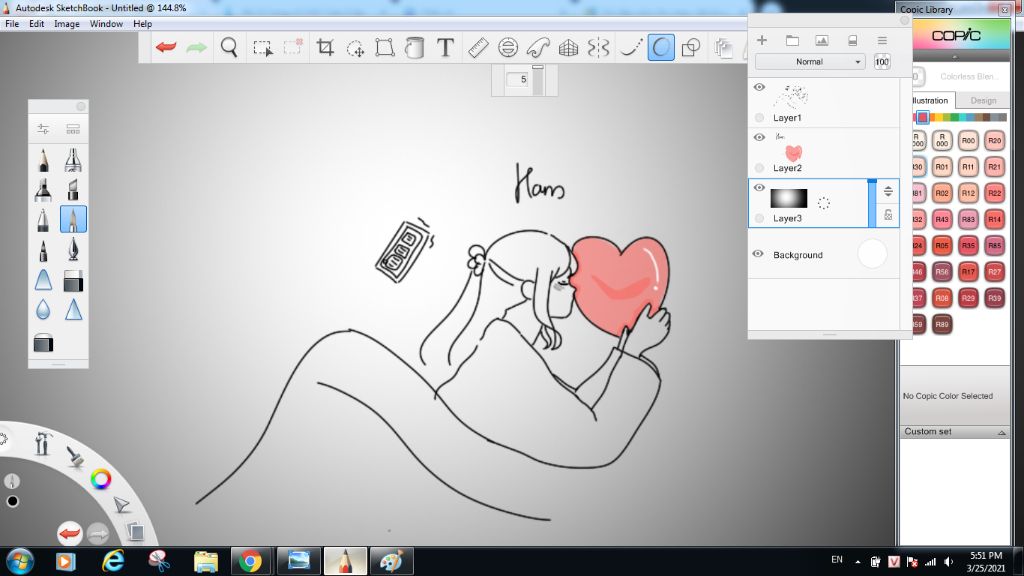Screen dimensions: 1024x576
Task: Select the Distort transform tool
Action: point(385,47)
